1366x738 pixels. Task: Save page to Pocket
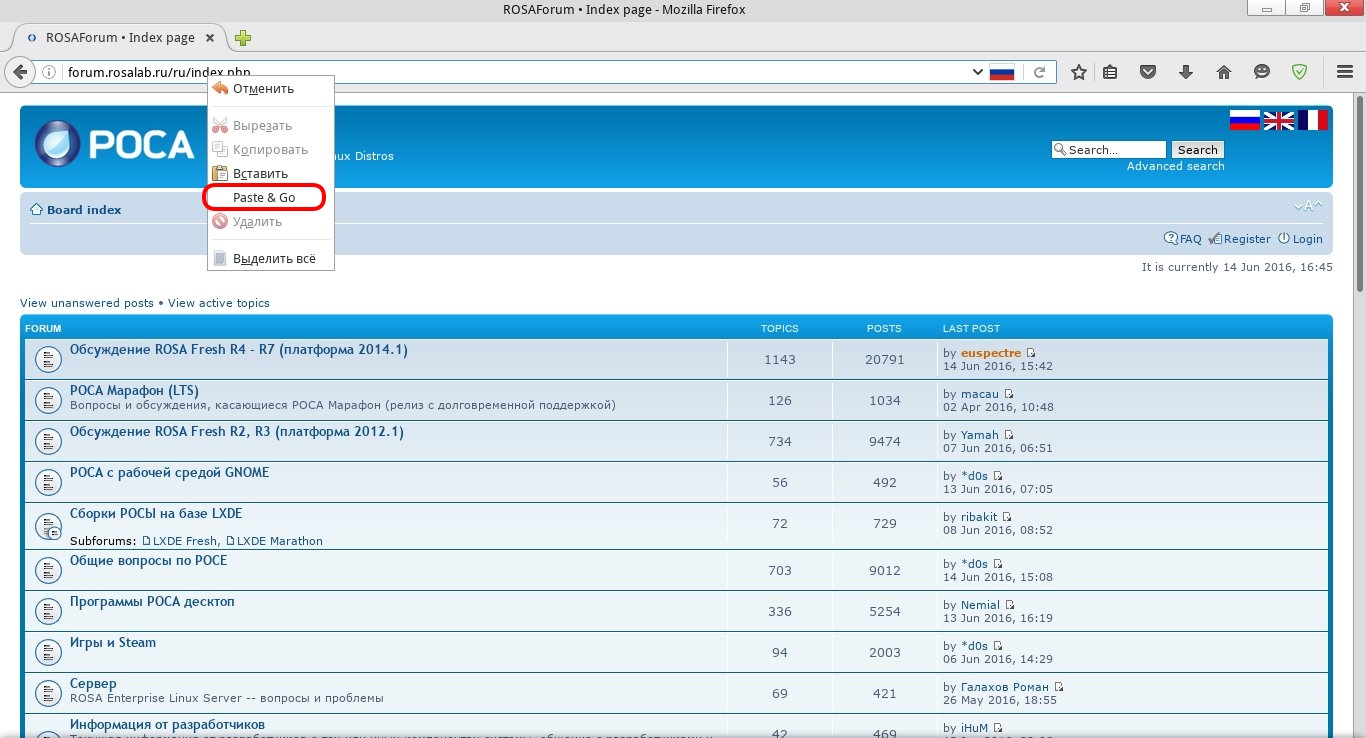click(1148, 72)
